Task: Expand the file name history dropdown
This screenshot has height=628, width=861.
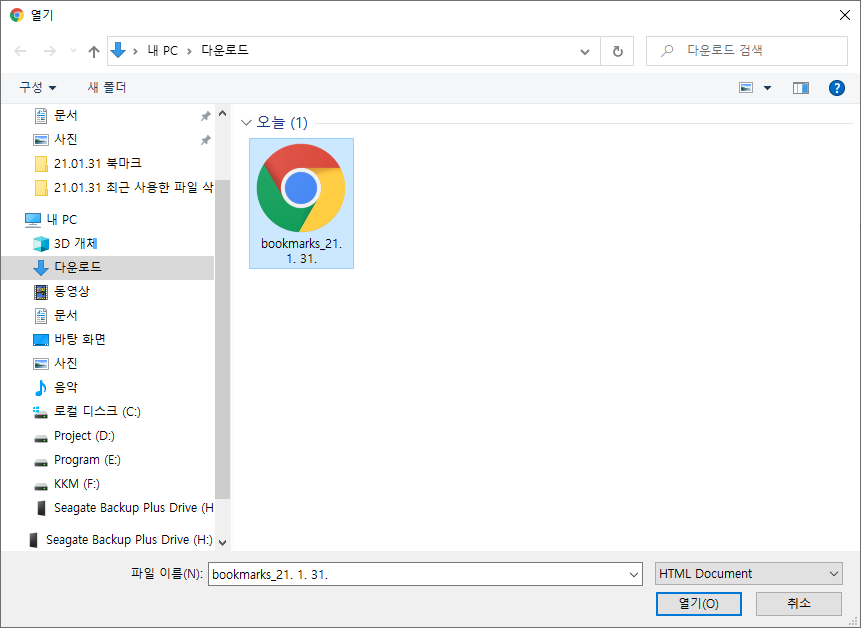Action: click(634, 575)
